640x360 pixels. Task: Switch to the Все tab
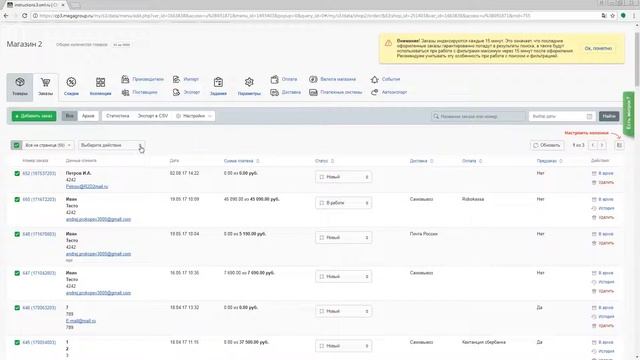point(69,116)
